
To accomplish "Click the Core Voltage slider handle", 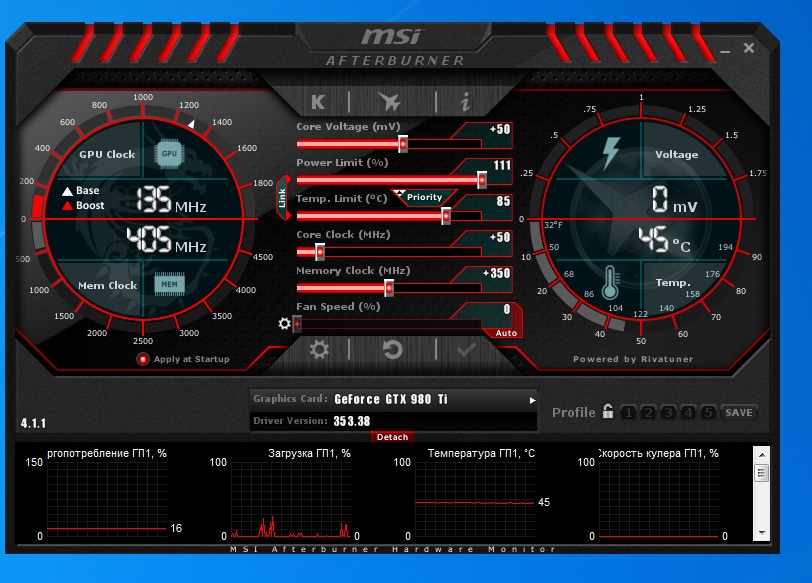I will (x=403, y=144).
